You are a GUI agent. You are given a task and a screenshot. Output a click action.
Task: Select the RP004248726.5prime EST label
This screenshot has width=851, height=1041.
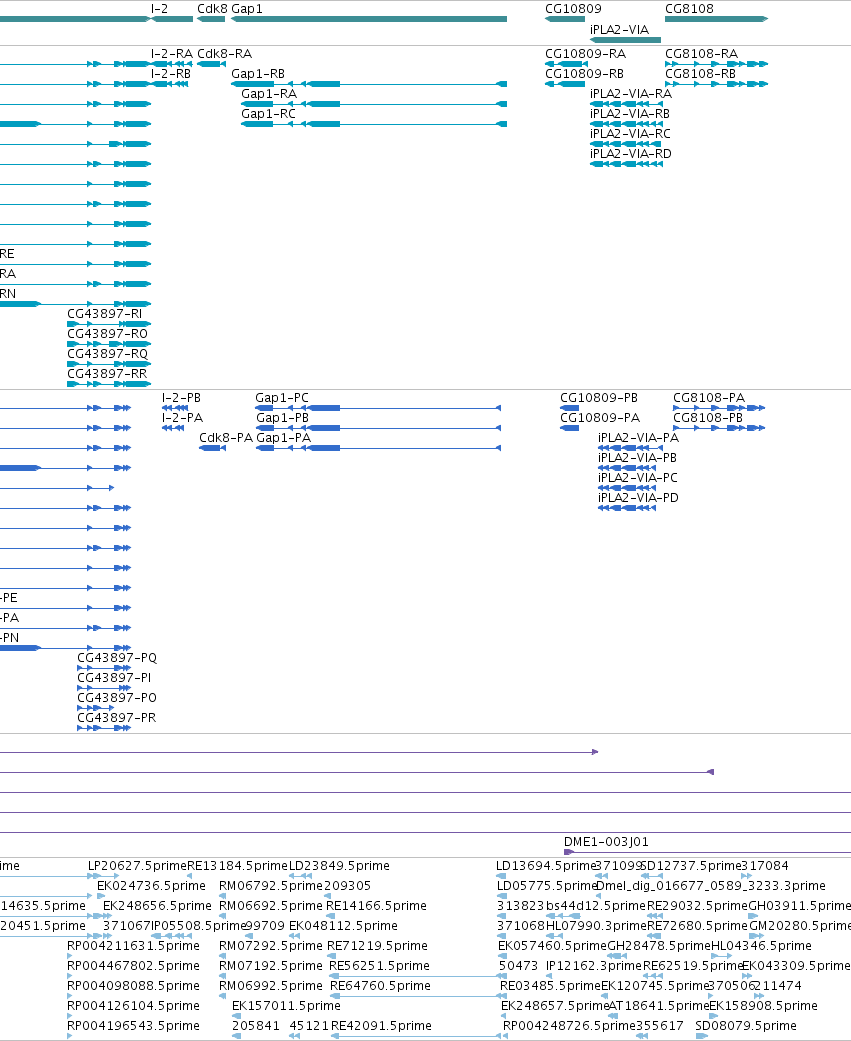[x=570, y=1025]
